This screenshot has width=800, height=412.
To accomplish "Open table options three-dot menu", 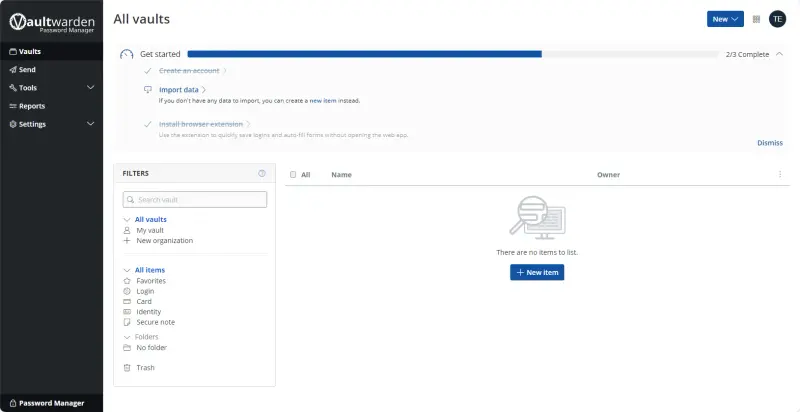I will [780, 174].
